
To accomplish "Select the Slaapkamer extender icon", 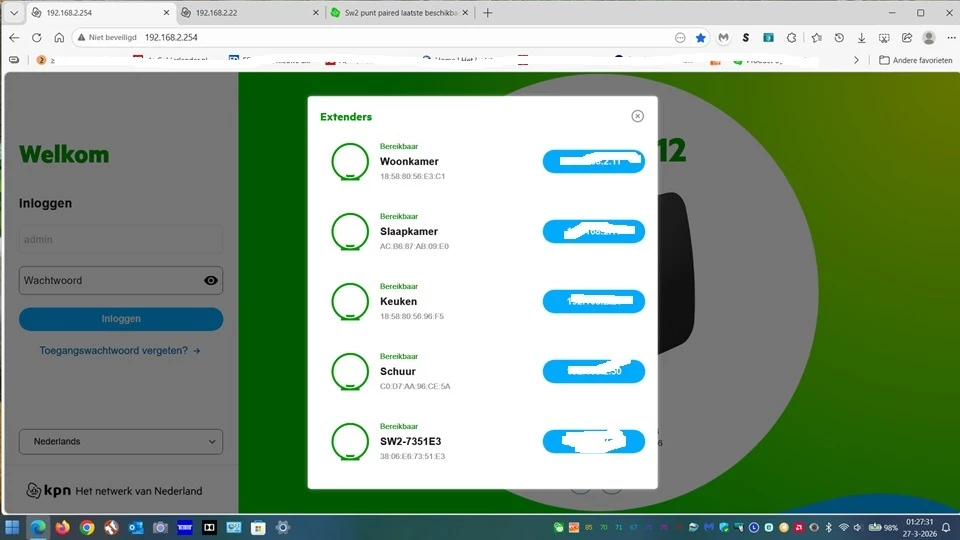I will [x=350, y=231].
